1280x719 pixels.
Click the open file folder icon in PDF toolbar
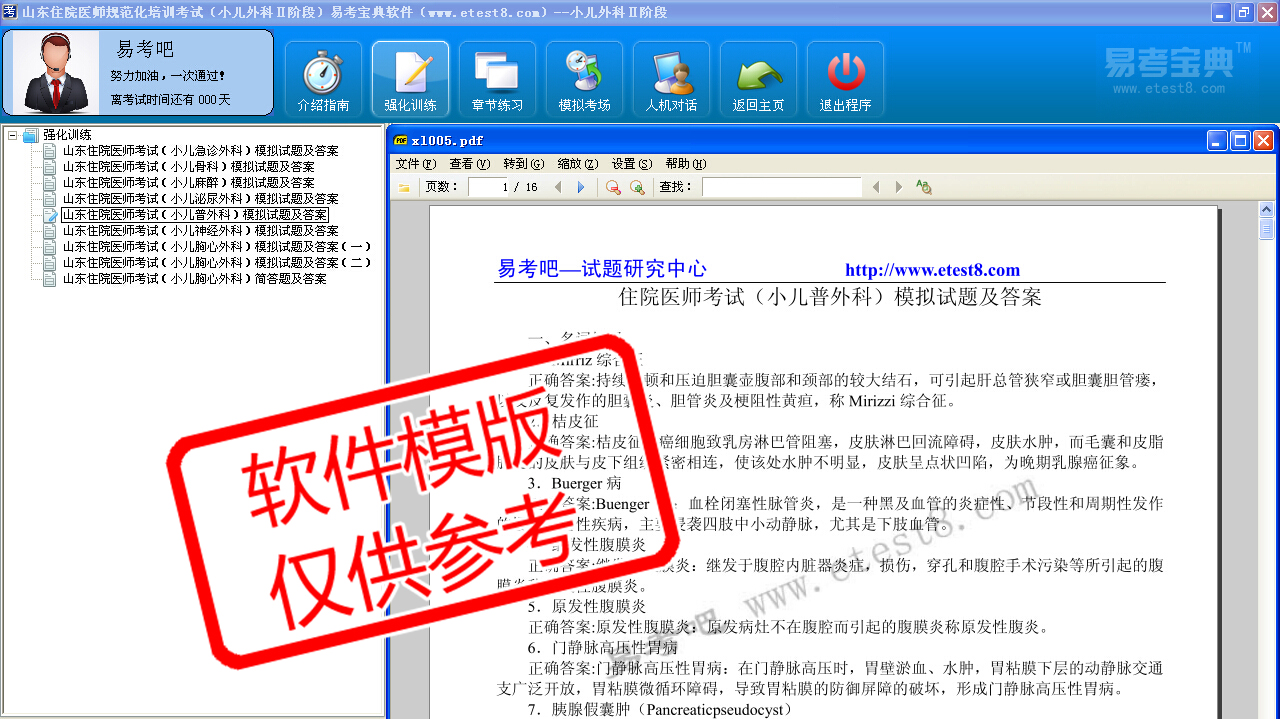pos(404,187)
